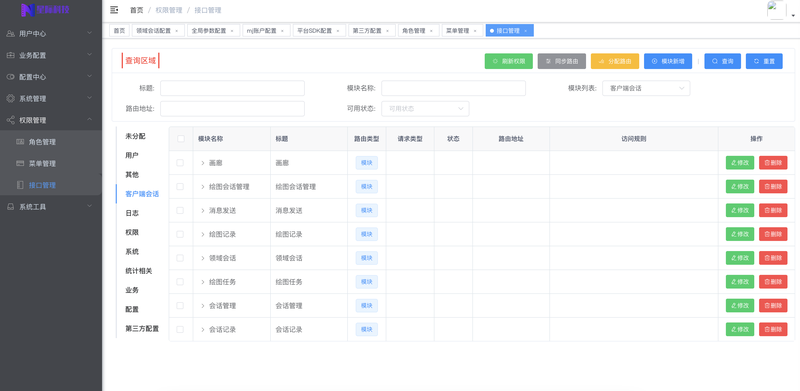Switch to the 日志 side tab
800x391 pixels.
point(132,213)
